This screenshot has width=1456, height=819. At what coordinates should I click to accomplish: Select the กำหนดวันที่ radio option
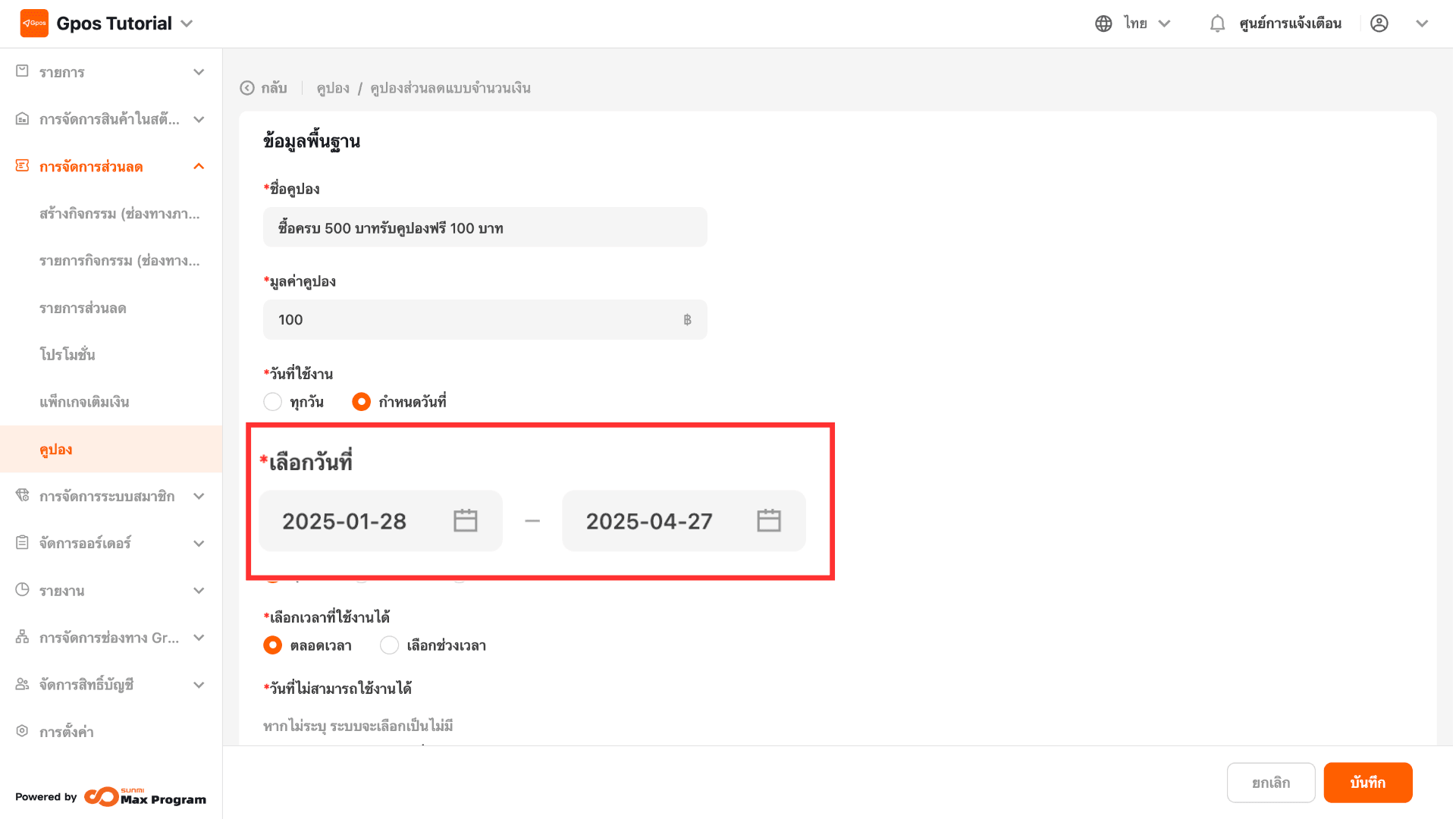click(x=362, y=402)
